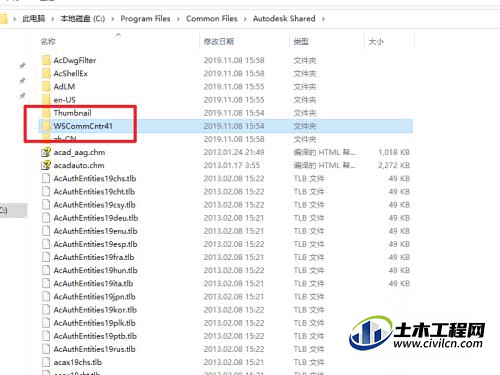Viewport: 500px width, 375px height.
Task: Click TLB 文件 type in AcAuthEntities19kor.tlb row
Action: (x=309, y=310)
